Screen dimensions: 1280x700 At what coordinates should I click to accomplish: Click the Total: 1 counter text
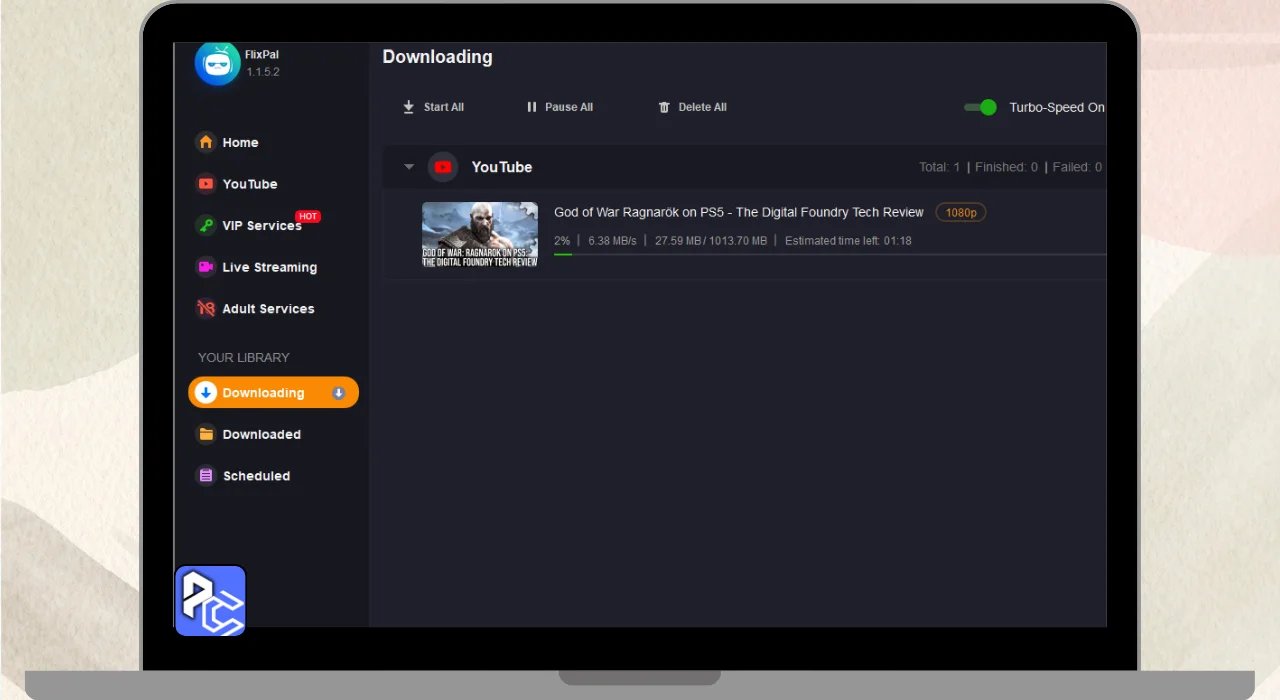(939, 167)
